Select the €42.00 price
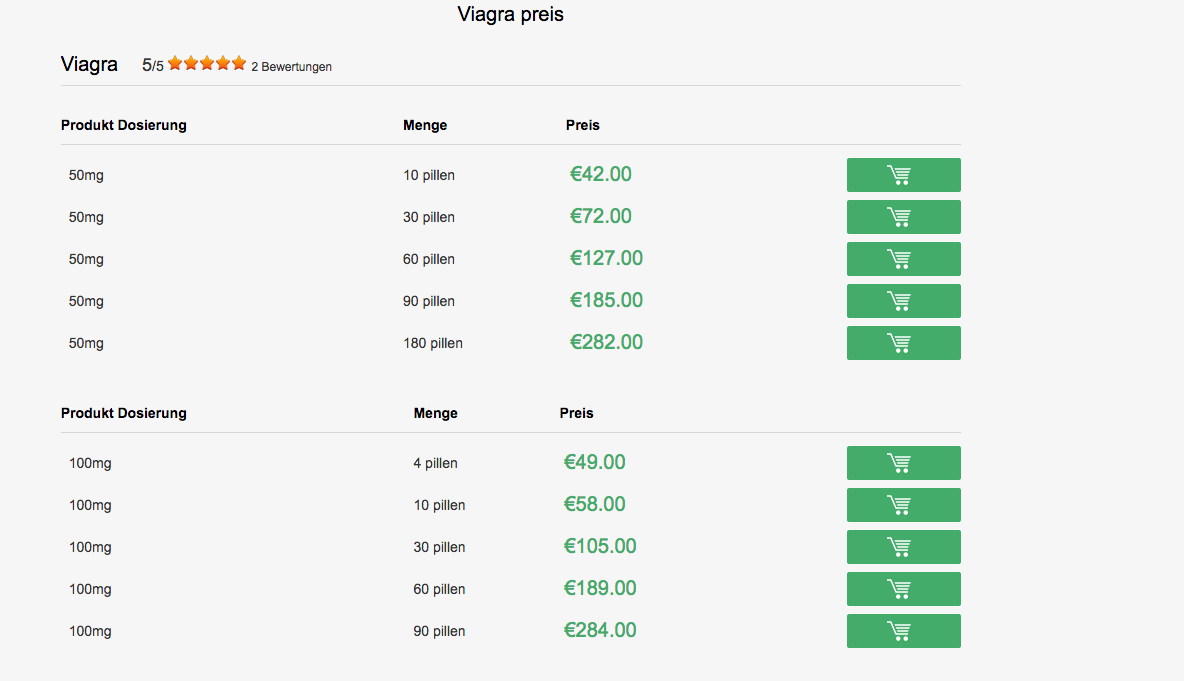This screenshot has width=1184, height=681. click(601, 175)
